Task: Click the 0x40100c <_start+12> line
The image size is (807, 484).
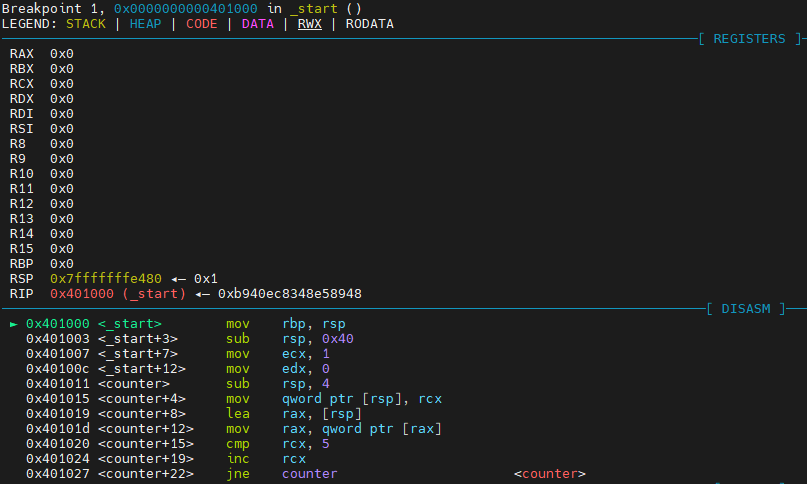Action: coord(106,368)
